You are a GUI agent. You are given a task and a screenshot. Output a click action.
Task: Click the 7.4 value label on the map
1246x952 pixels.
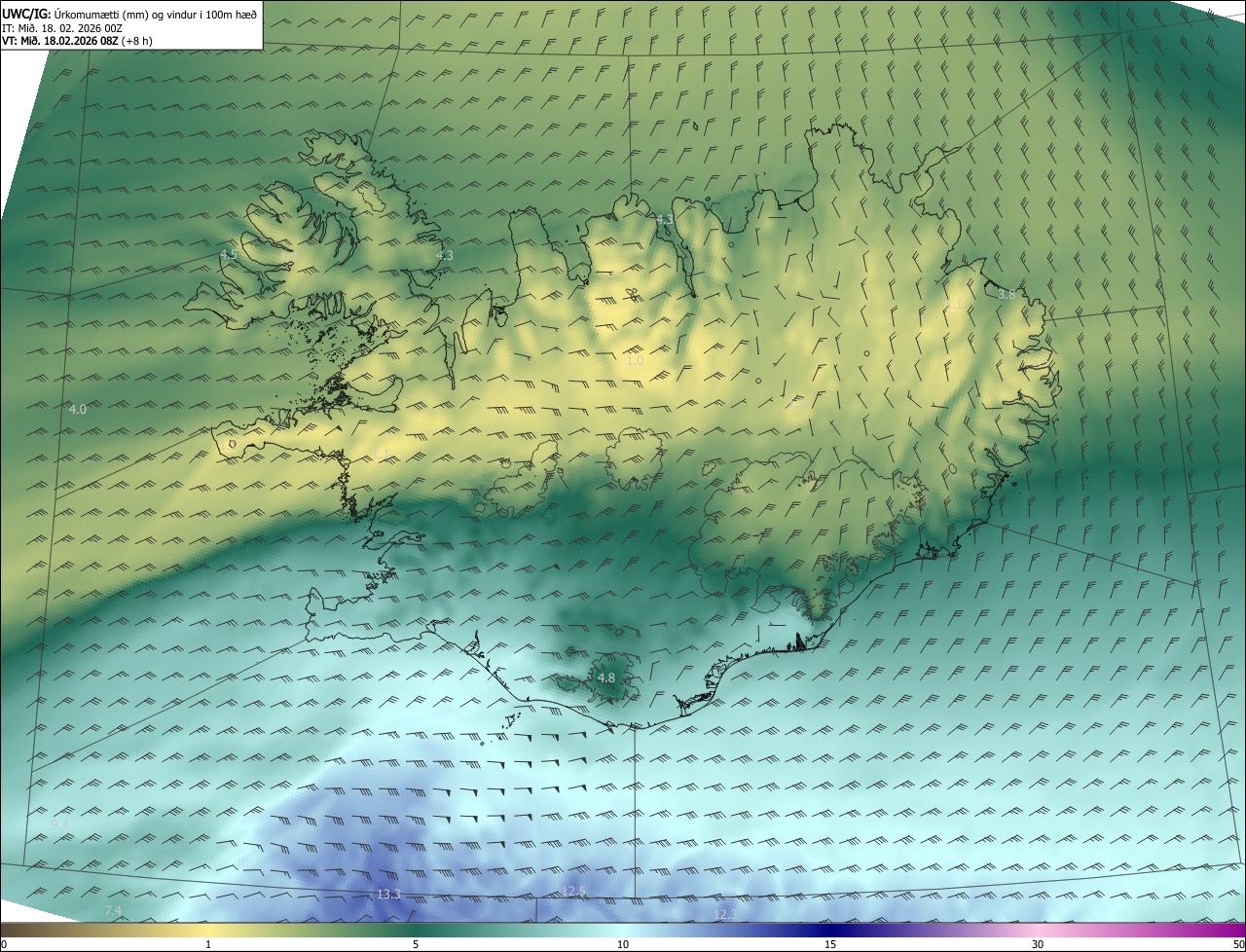click(x=113, y=910)
